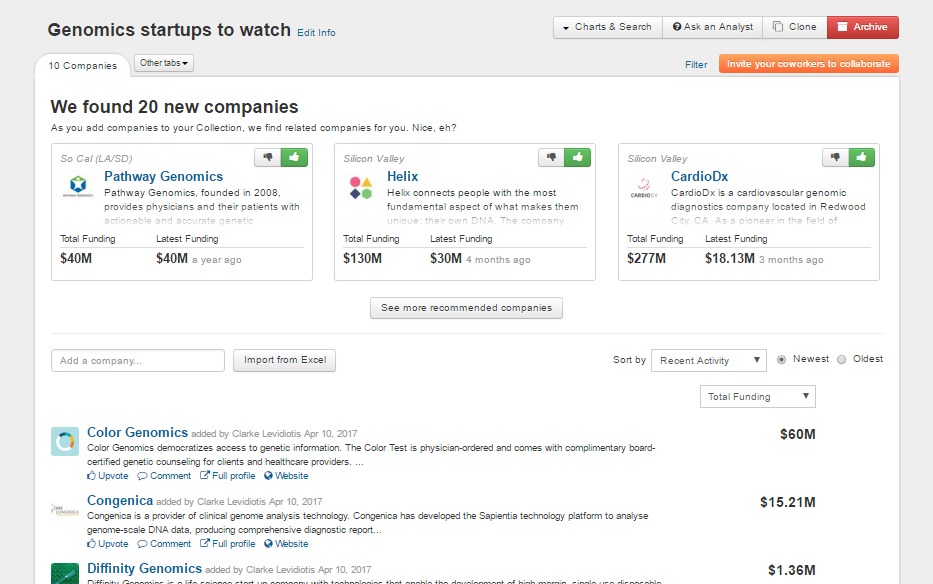Open the Charts & Search dropdown
933x584 pixels.
tap(607, 27)
